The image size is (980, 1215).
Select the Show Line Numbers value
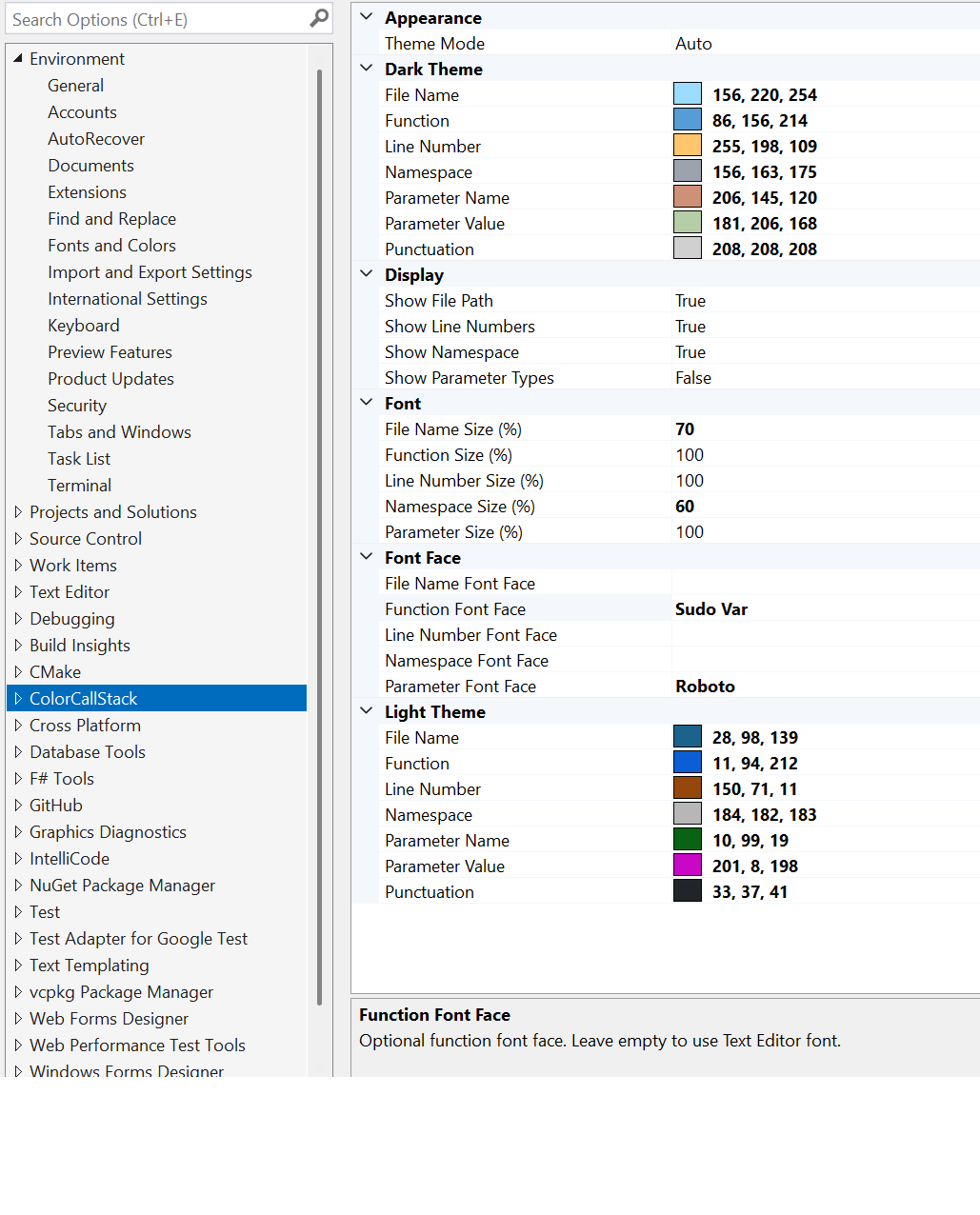(690, 327)
